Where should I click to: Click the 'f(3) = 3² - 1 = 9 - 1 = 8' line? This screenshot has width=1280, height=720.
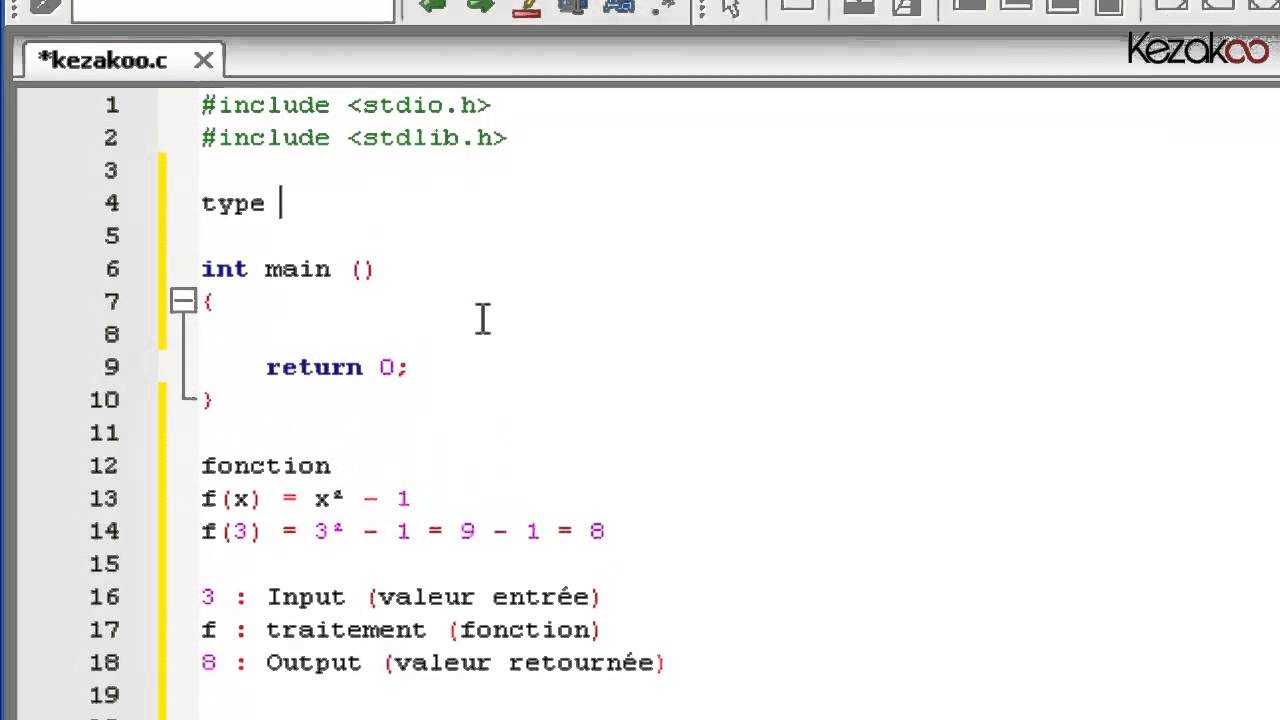tap(403, 531)
